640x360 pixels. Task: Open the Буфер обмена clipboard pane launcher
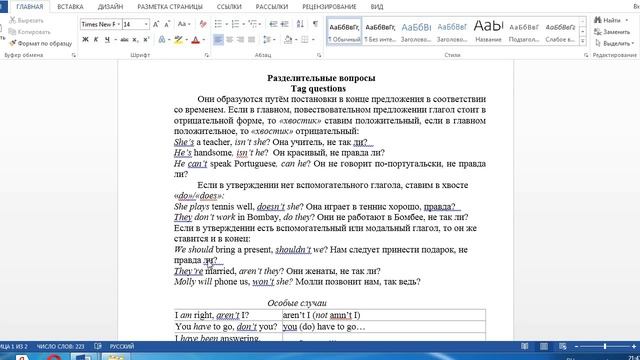73,55
